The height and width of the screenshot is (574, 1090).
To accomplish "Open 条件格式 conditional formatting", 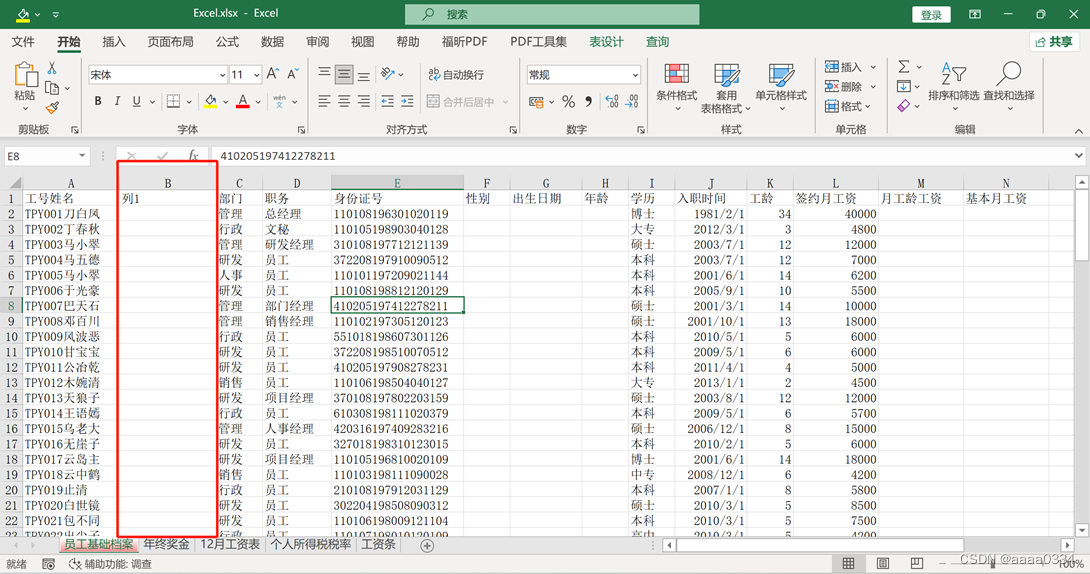I will pos(676,88).
